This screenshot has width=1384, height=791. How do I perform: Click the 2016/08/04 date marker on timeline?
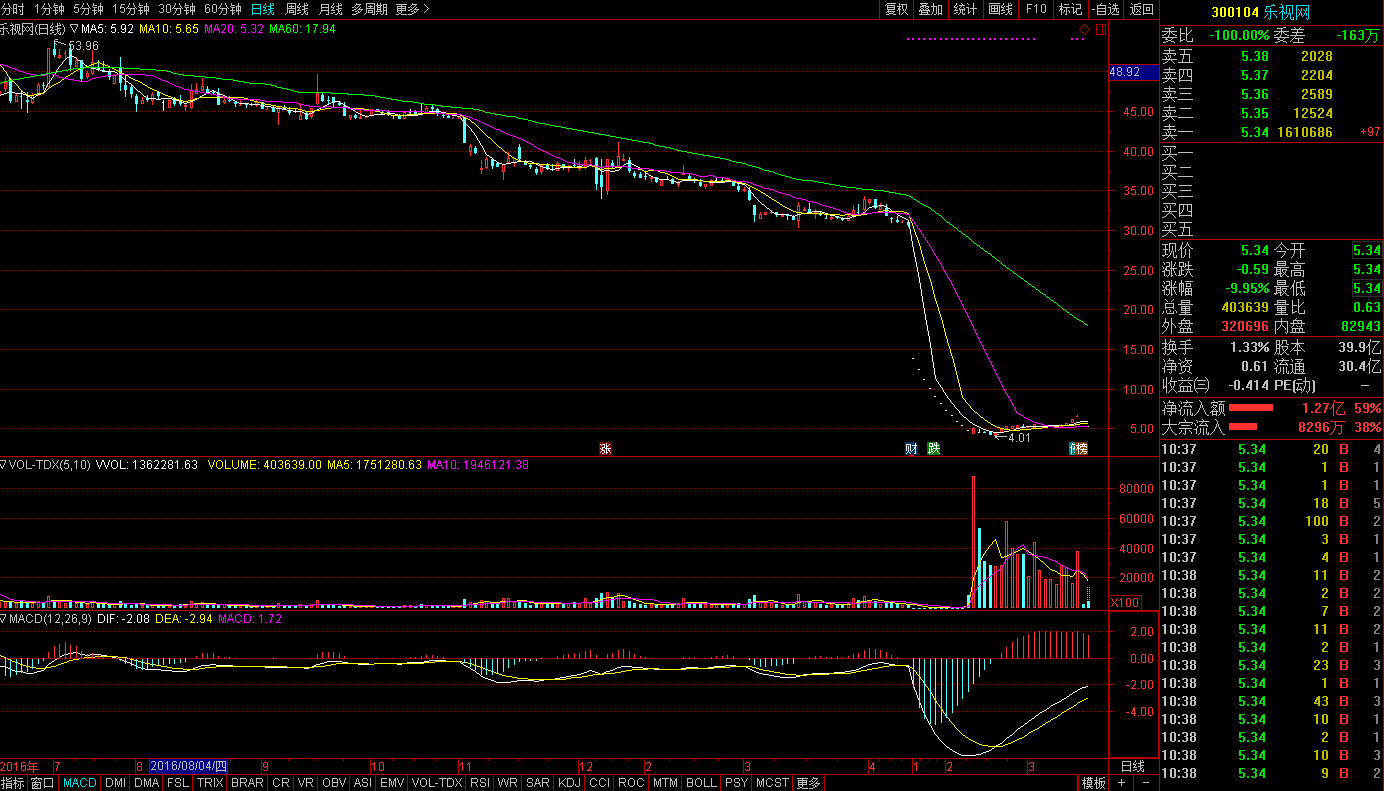[x=188, y=766]
